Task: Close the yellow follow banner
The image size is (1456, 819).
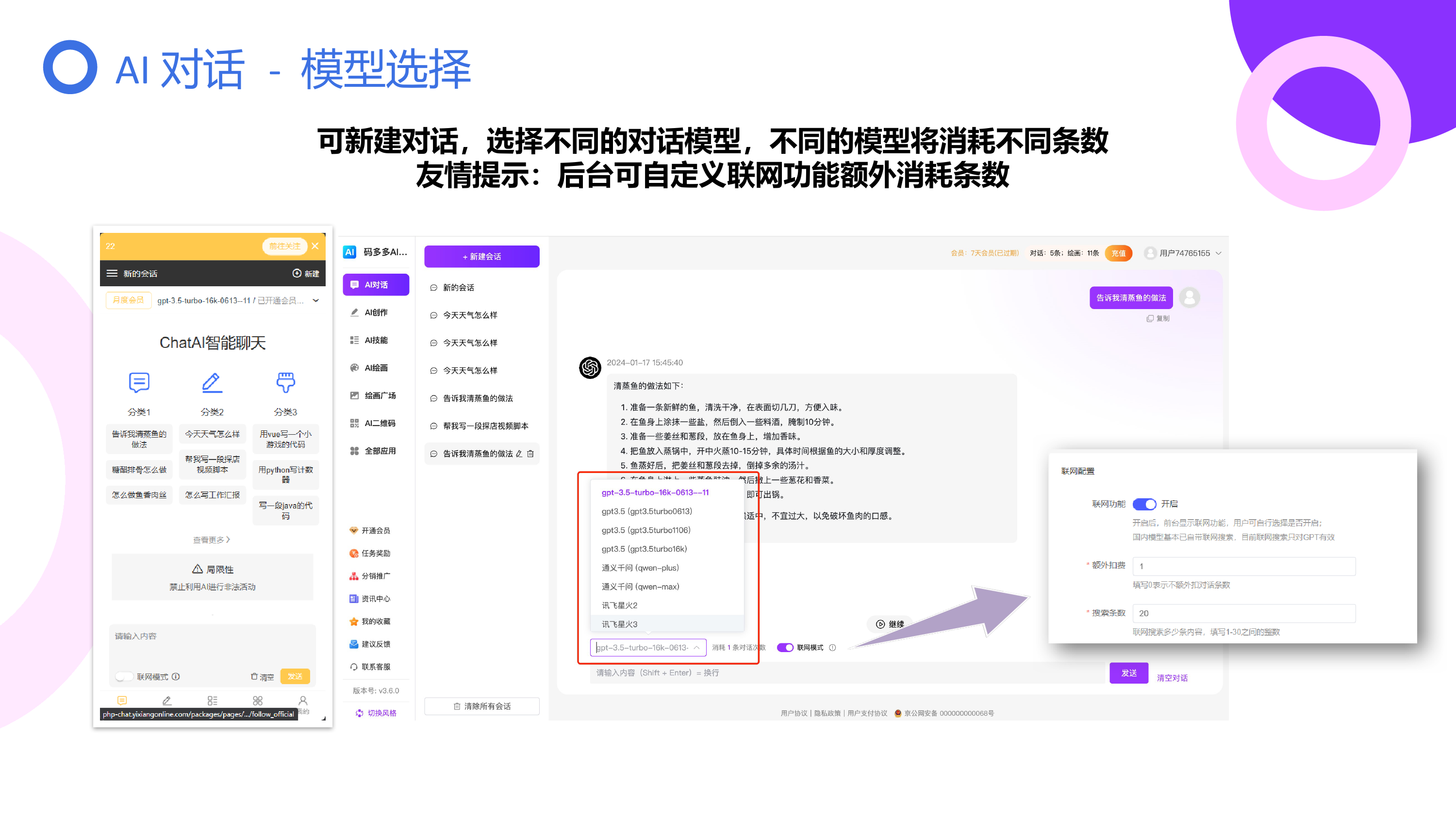Action: click(x=315, y=246)
